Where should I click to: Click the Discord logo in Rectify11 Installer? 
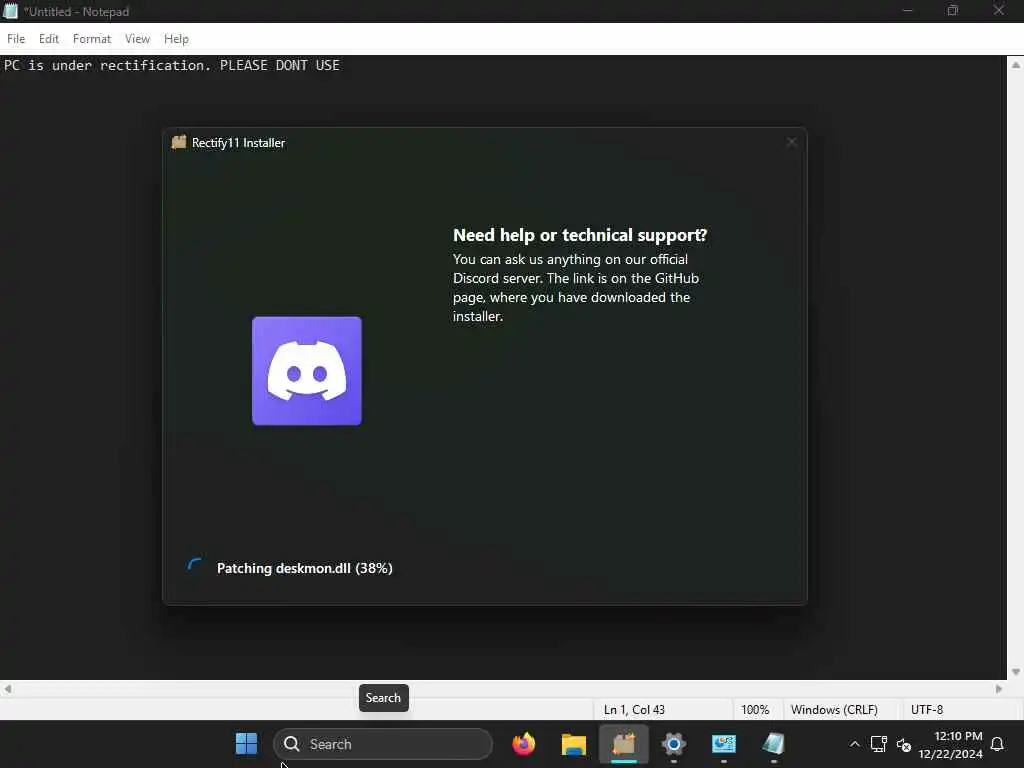point(306,371)
